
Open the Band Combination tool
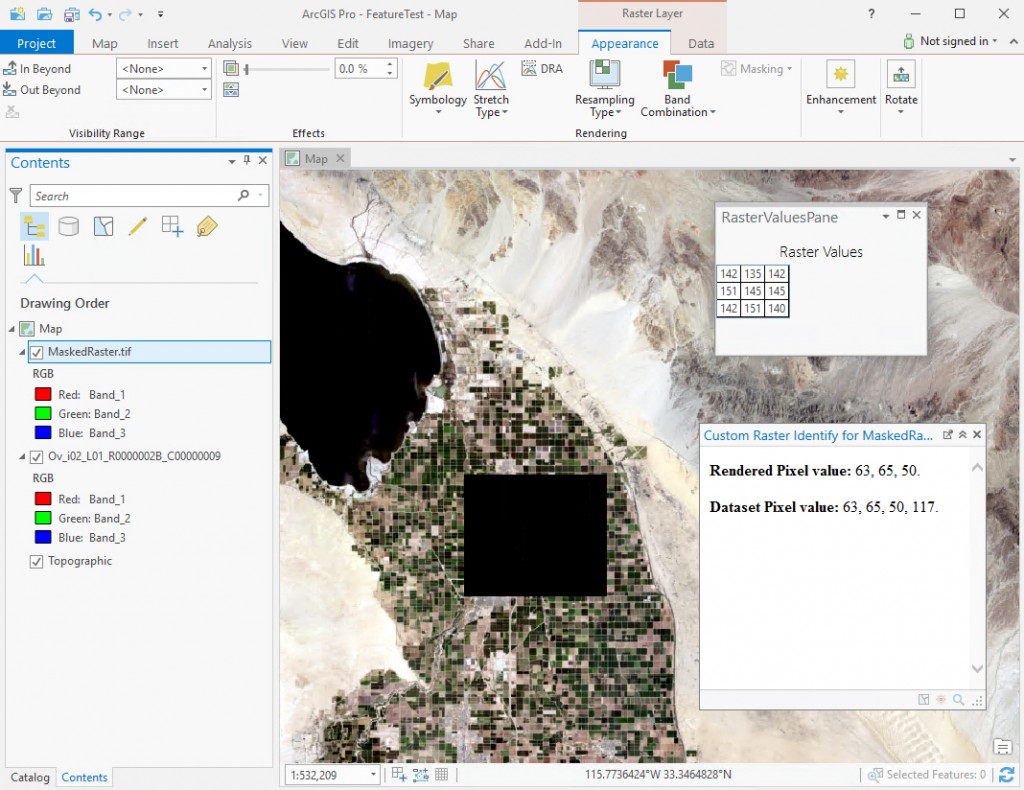click(677, 74)
